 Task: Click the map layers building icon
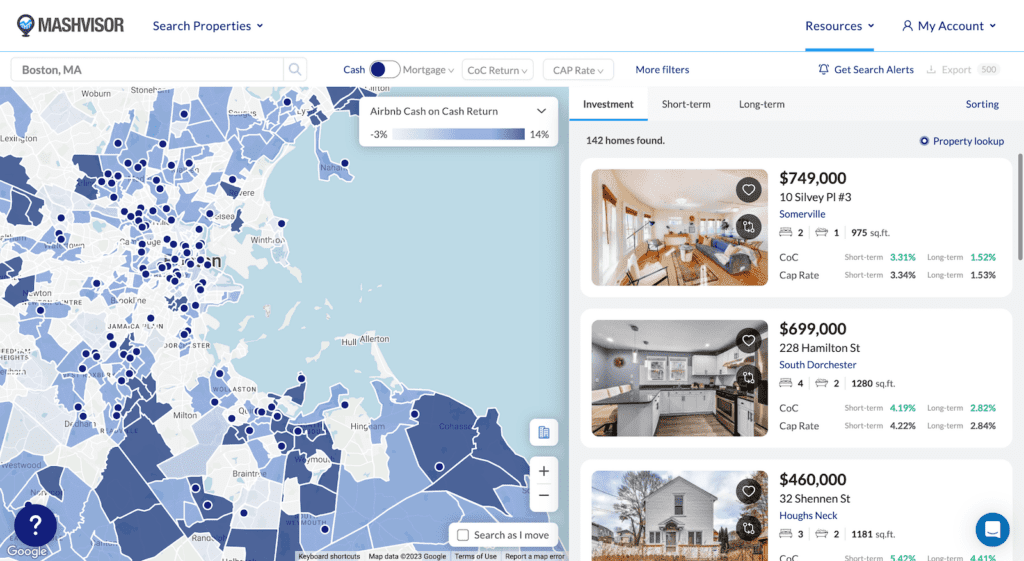[x=543, y=432]
